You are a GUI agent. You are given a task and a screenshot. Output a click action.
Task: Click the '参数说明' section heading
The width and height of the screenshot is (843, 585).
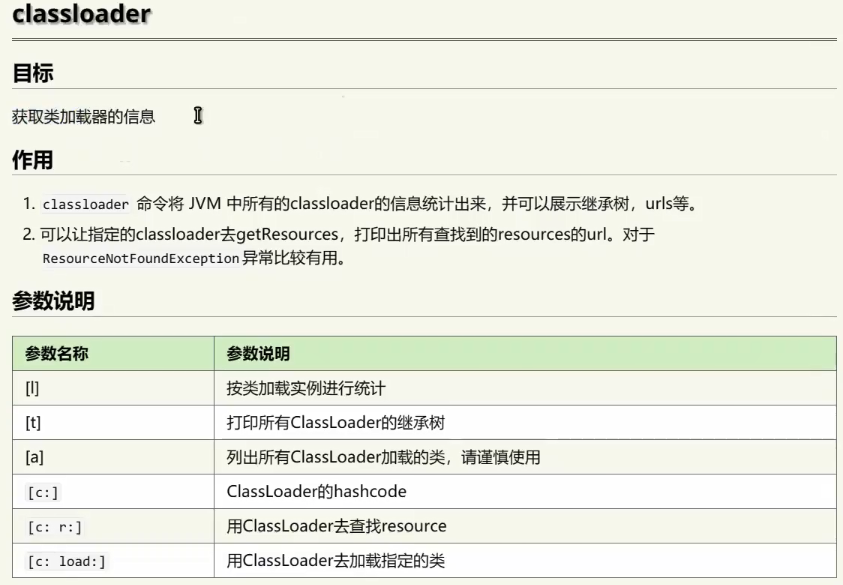(x=53, y=301)
